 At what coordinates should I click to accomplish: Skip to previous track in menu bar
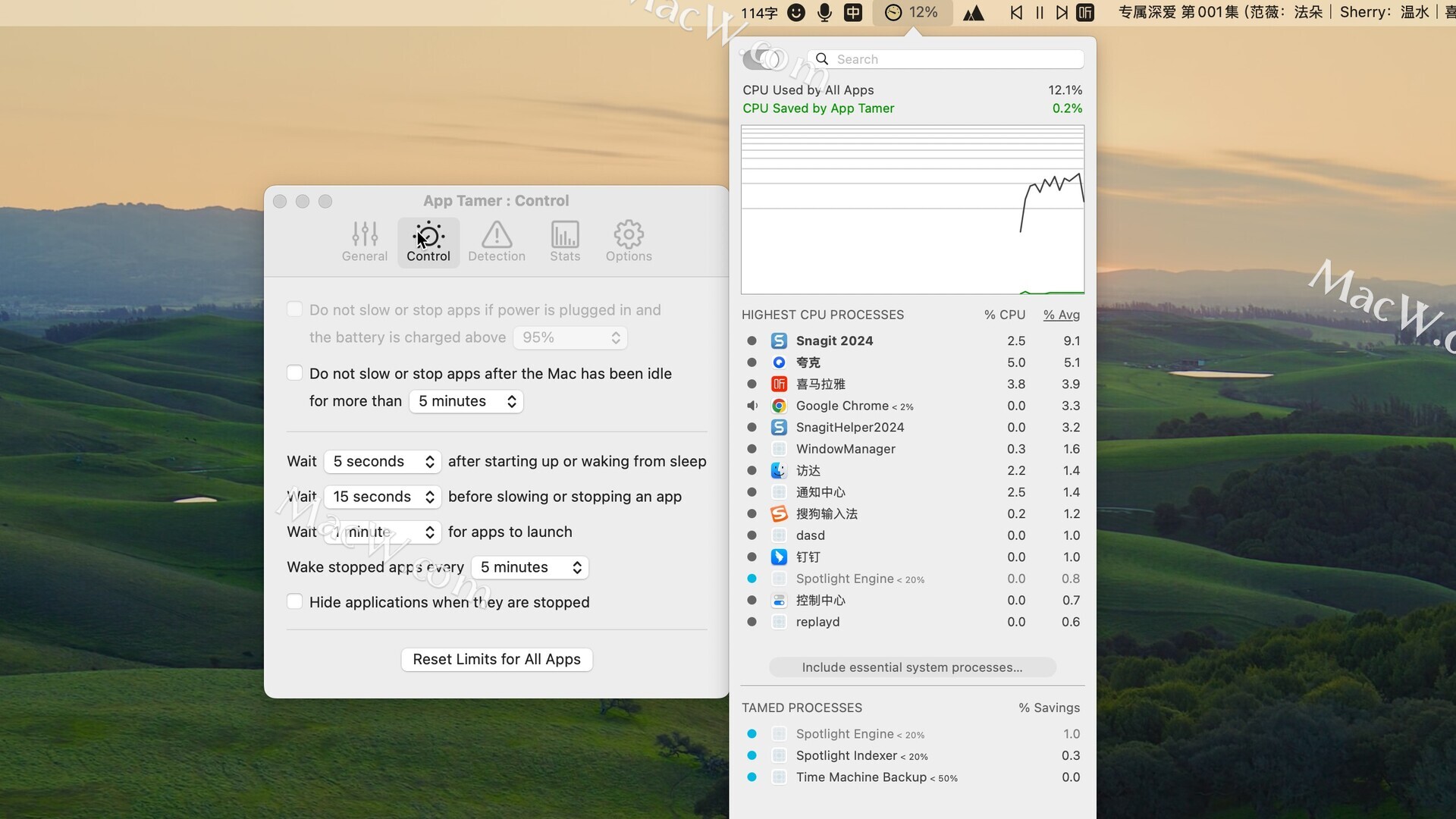coord(1017,12)
